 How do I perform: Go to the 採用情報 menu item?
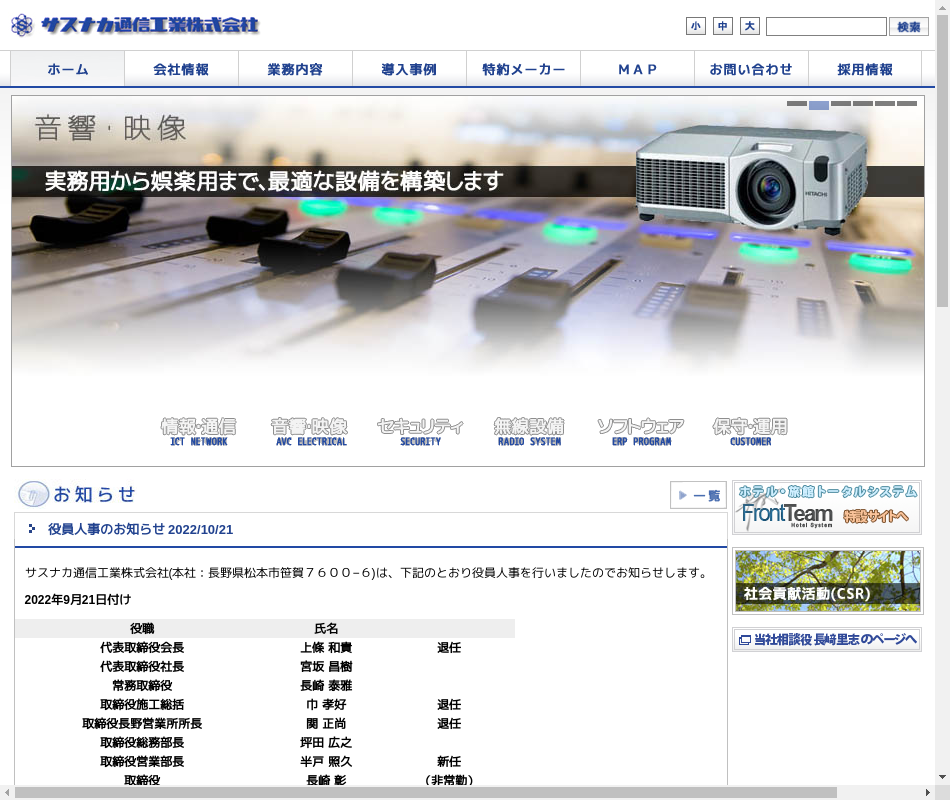(865, 69)
